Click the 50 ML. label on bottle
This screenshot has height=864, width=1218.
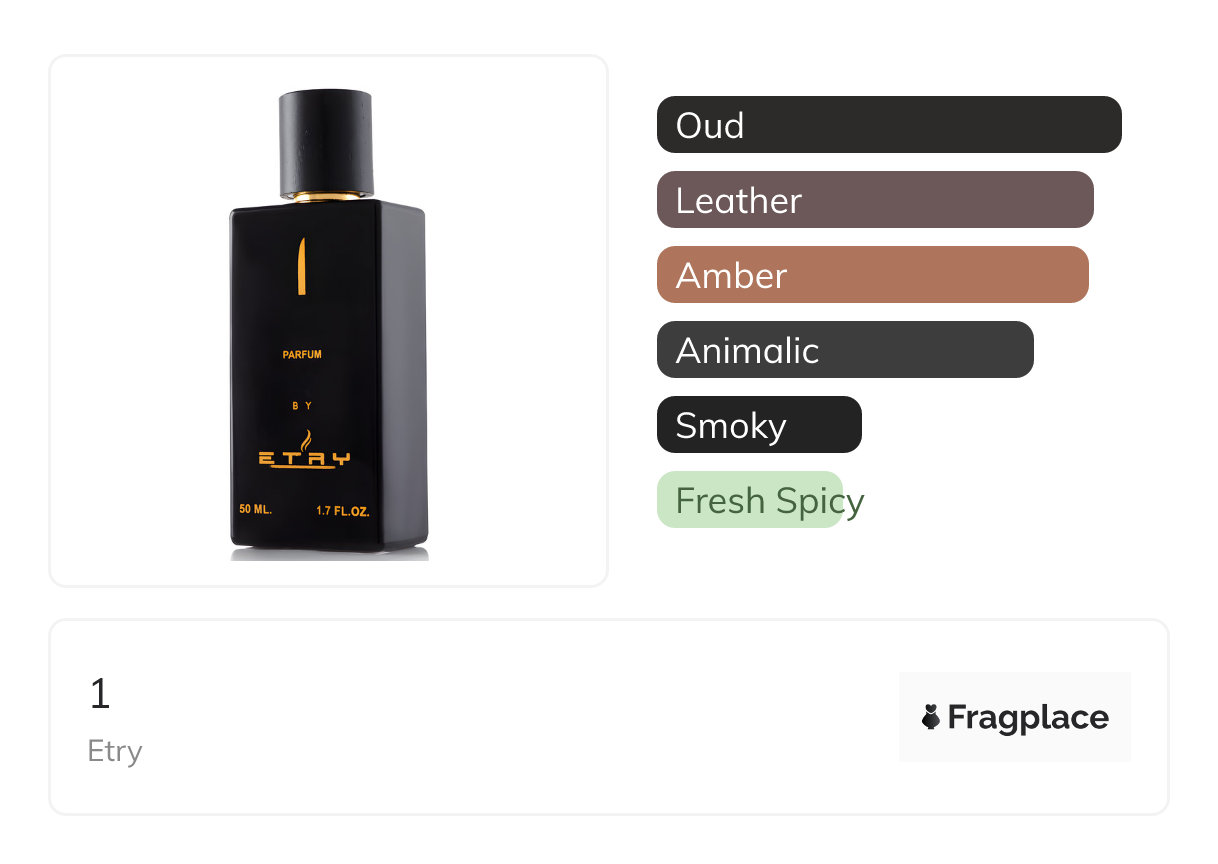coord(256,510)
